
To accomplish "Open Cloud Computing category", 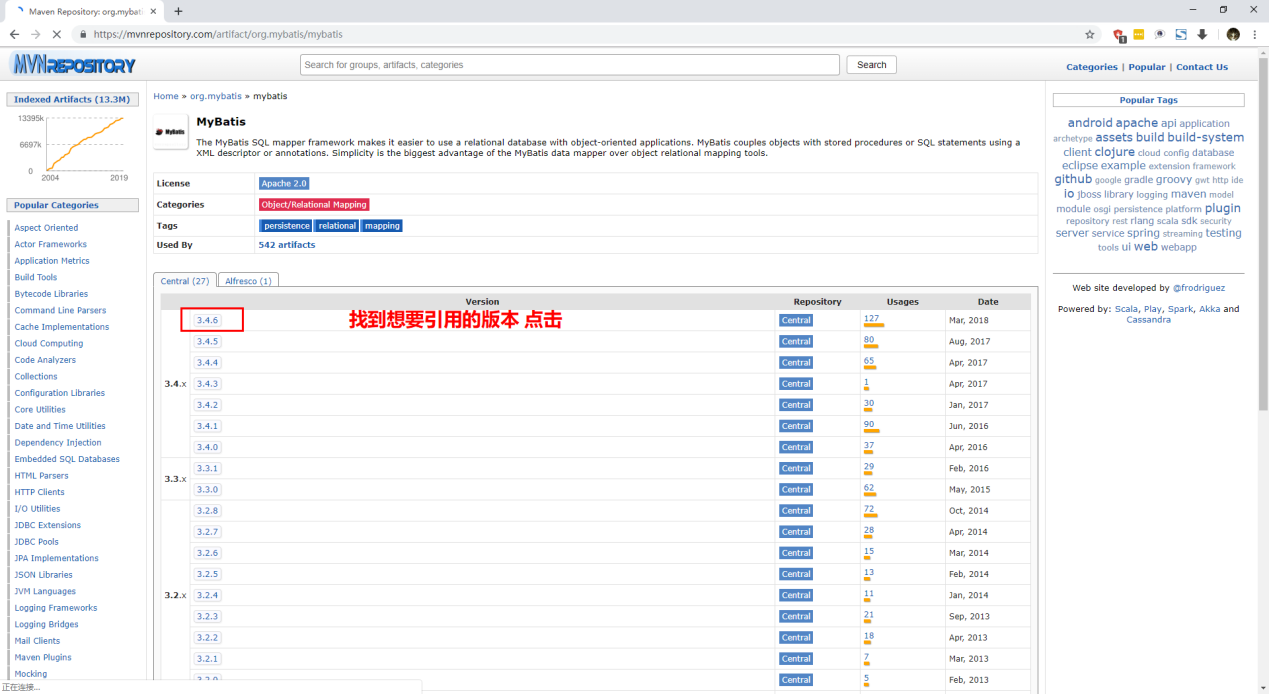I will pyautogui.click(x=49, y=343).
